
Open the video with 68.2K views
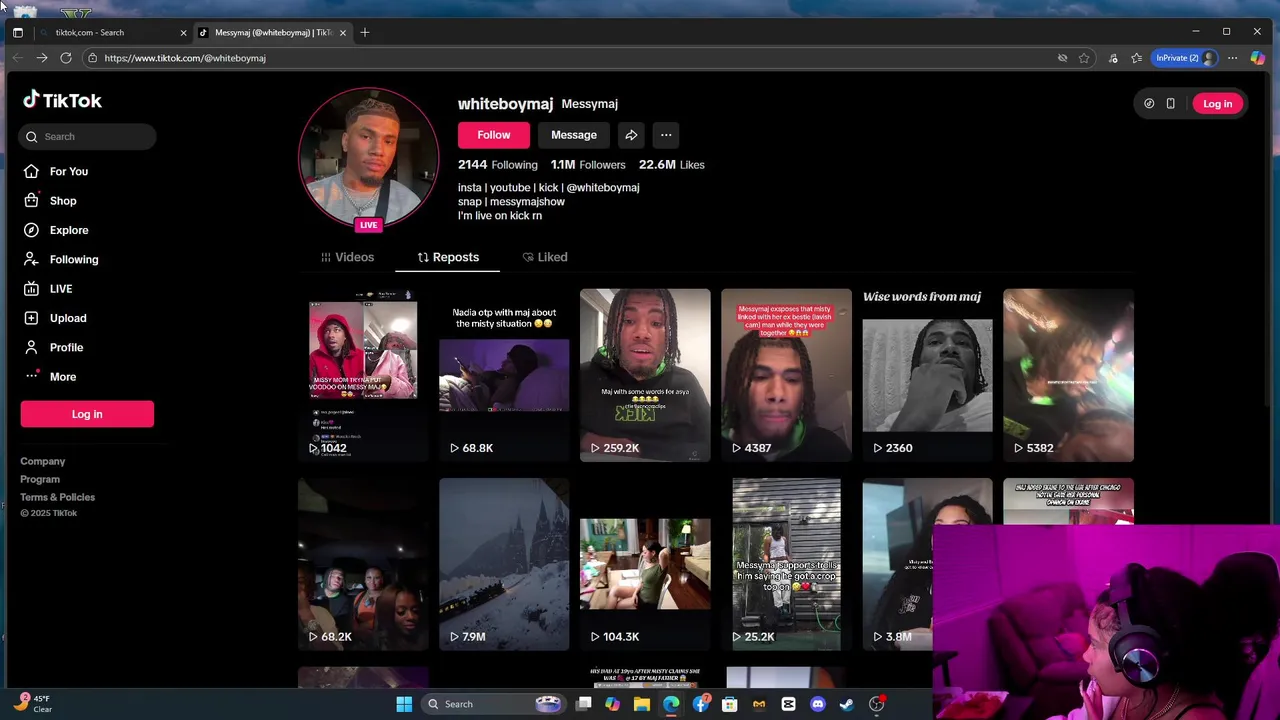pyautogui.click(x=363, y=564)
